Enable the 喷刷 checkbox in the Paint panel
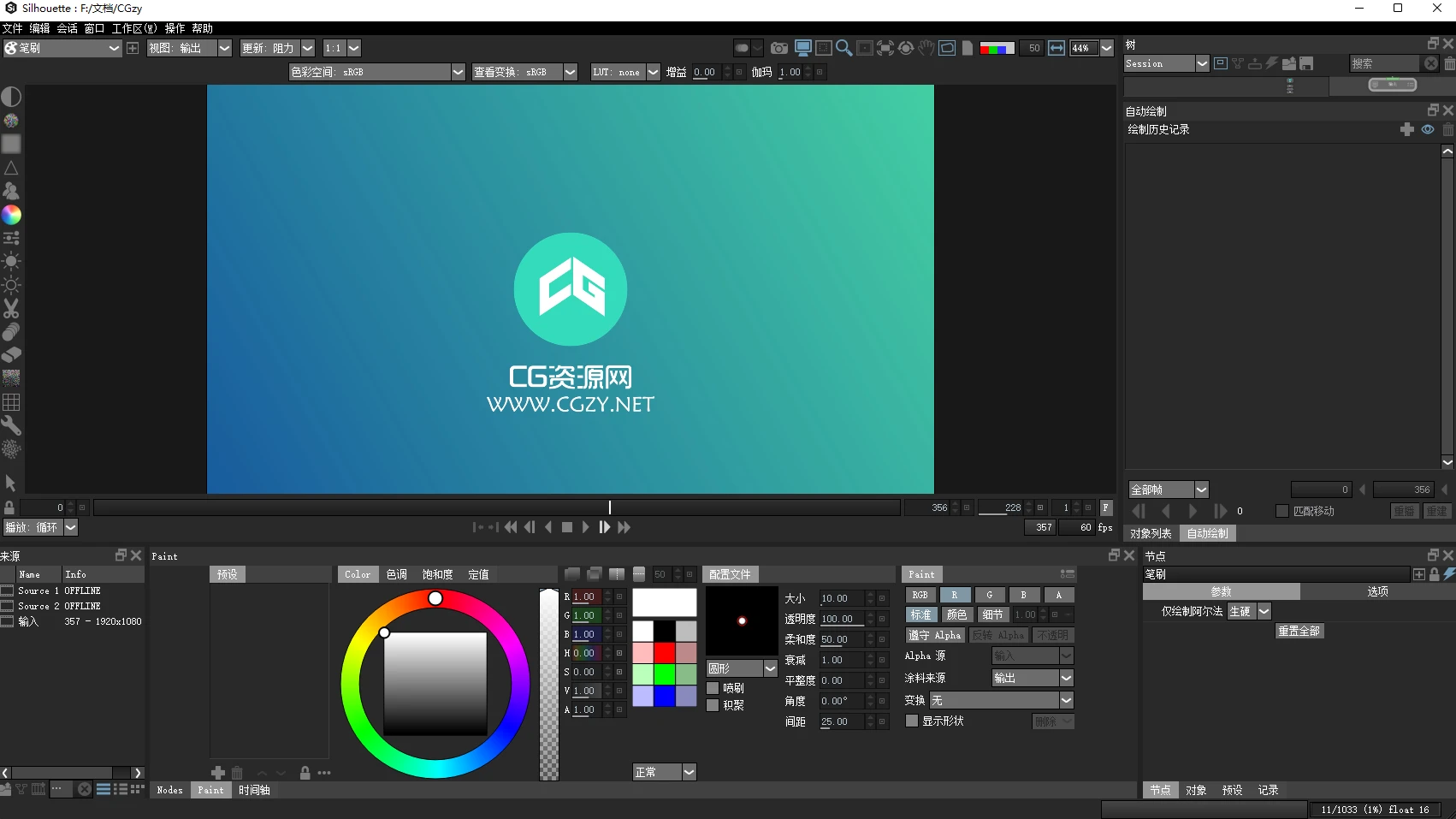Viewport: 1456px width, 819px height. 715,687
